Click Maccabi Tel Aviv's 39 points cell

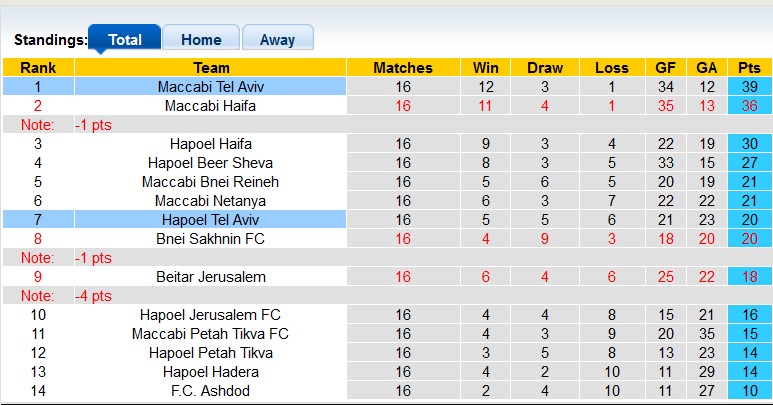click(x=749, y=87)
